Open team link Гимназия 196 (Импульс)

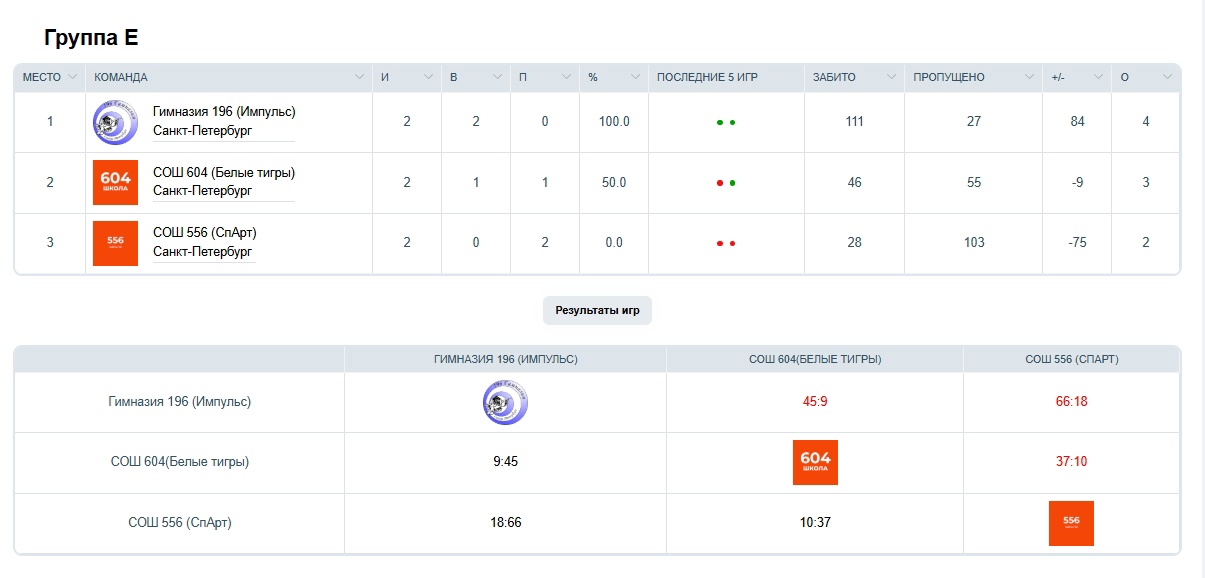point(224,112)
